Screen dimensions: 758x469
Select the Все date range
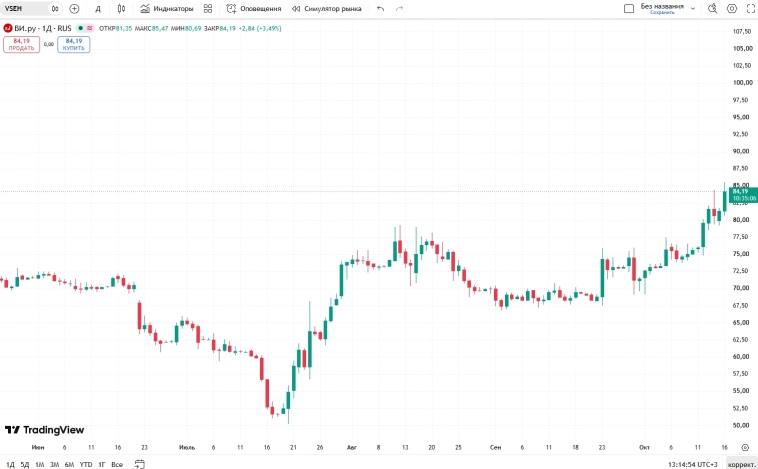click(x=117, y=464)
